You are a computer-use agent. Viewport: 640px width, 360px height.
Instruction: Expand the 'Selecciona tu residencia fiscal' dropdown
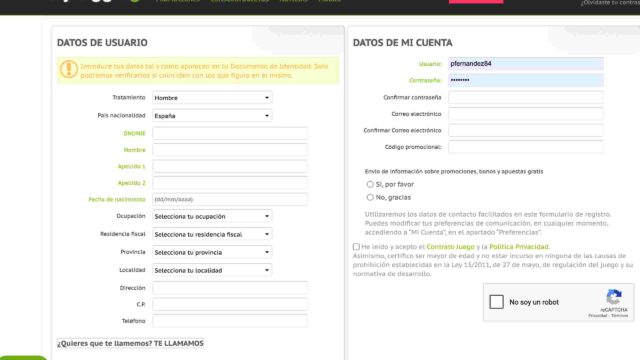[212, 234]
